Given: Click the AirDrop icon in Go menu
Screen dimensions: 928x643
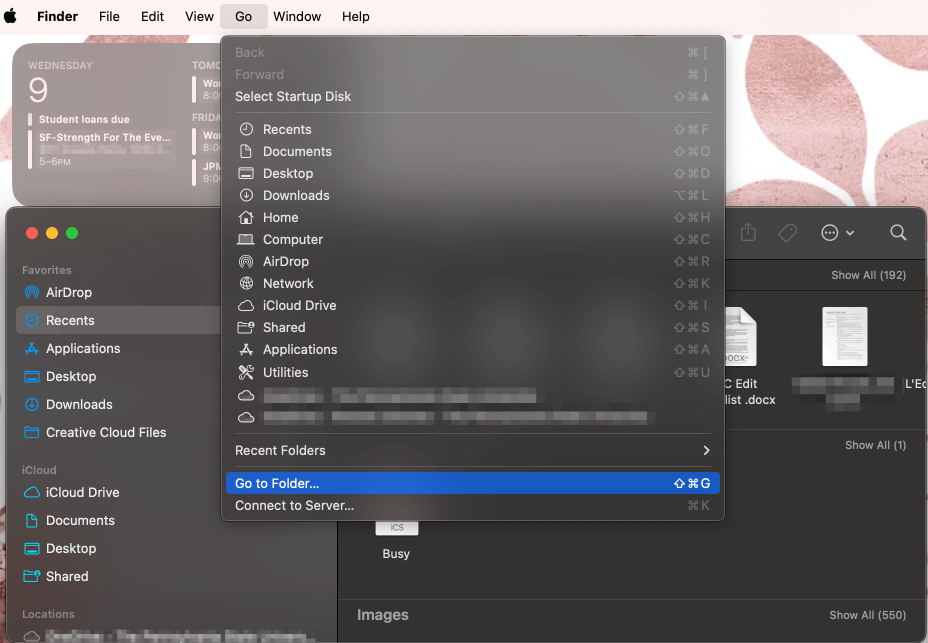Looking at the screenshot, I should coord(246,261).
